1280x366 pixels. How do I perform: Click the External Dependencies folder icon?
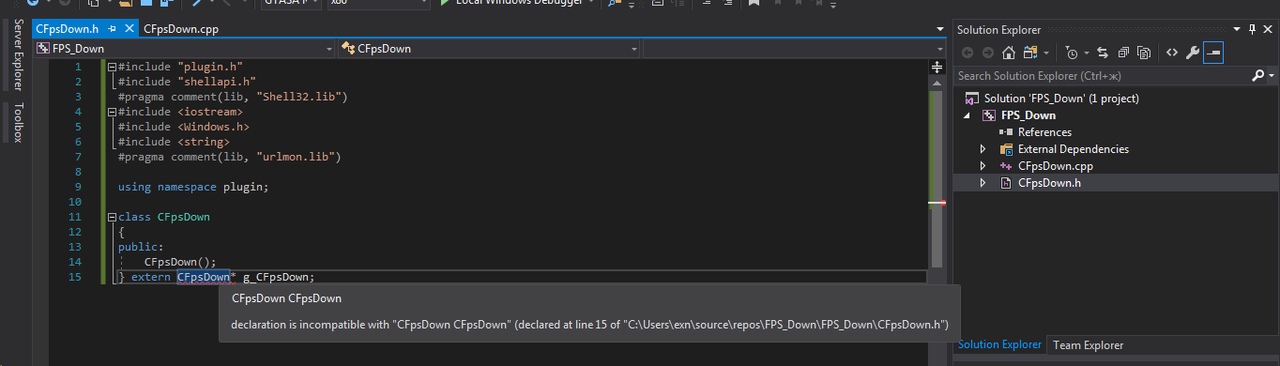point(1006,149)
